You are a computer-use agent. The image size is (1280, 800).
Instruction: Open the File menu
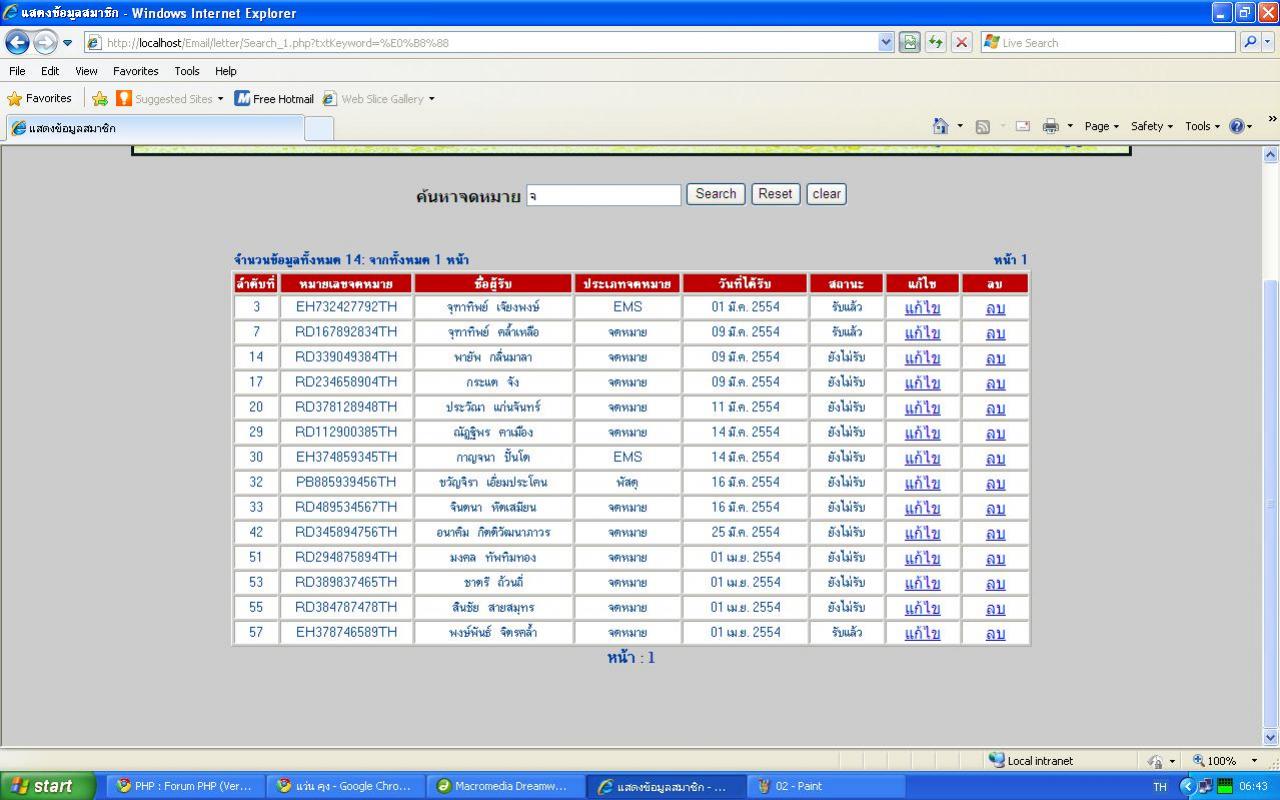tap(17, 71)
